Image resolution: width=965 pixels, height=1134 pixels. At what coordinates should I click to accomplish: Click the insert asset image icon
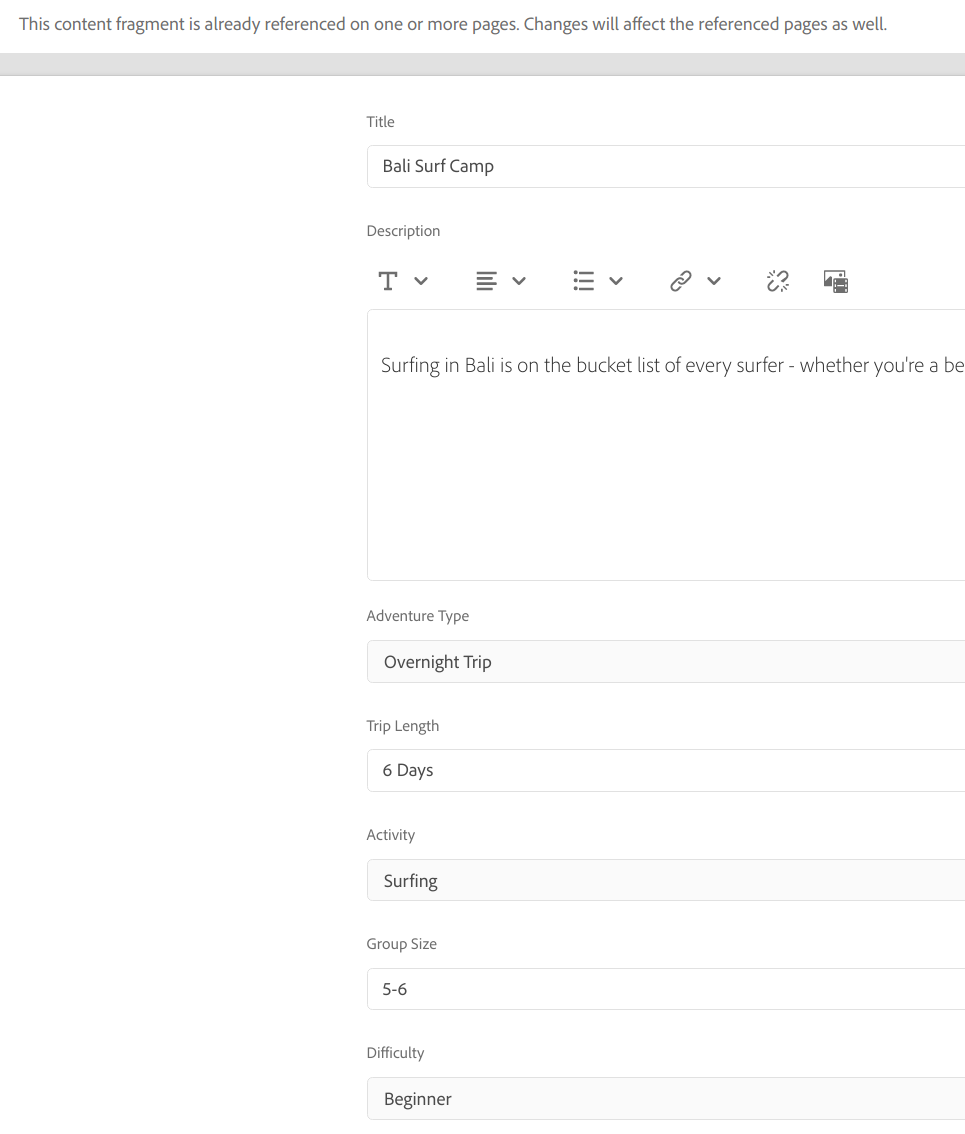pyautogui.click(x=836, y=281)
